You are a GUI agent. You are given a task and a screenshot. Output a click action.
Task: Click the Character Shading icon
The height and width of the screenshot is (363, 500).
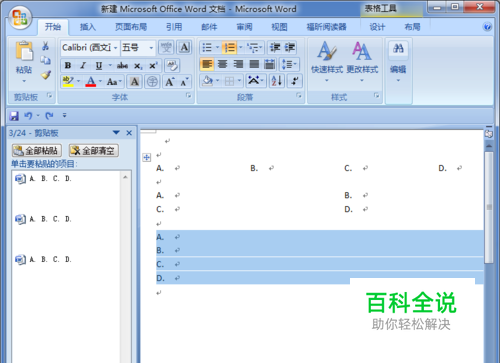coord(135,81)
